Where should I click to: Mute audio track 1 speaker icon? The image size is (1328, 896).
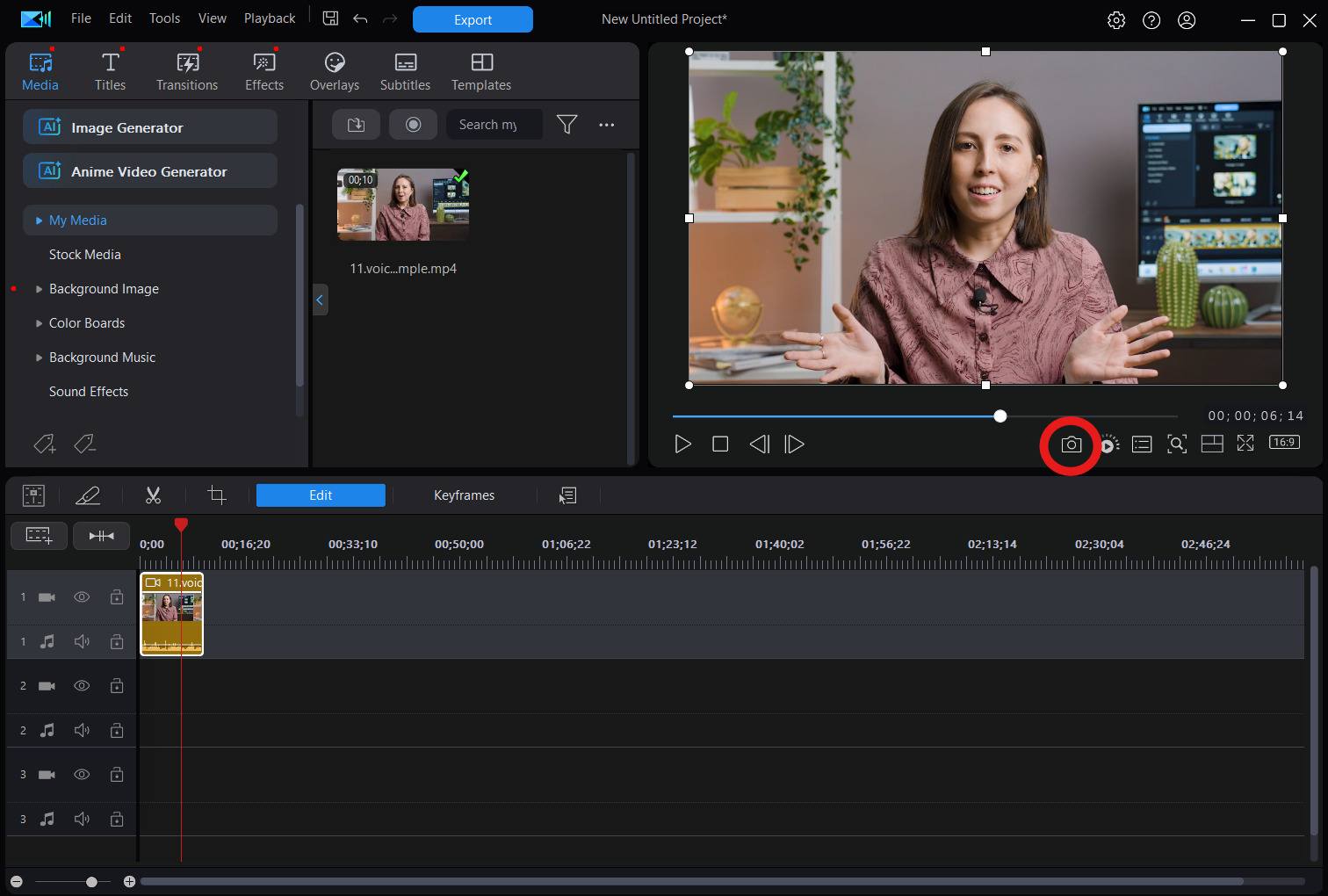(82, 641)
